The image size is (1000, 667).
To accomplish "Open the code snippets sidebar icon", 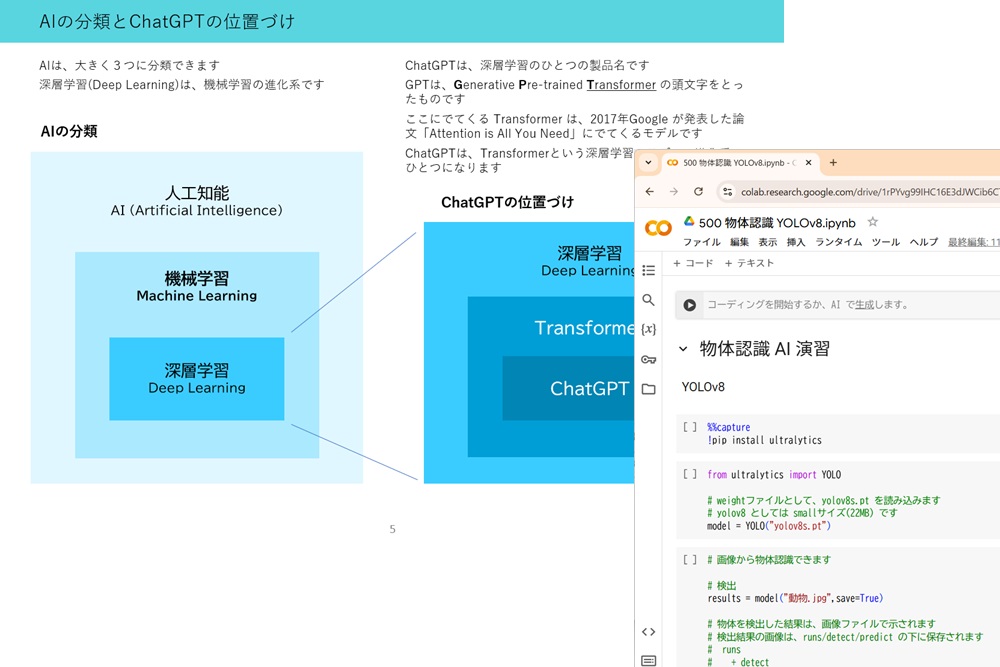I will [649, 632].
